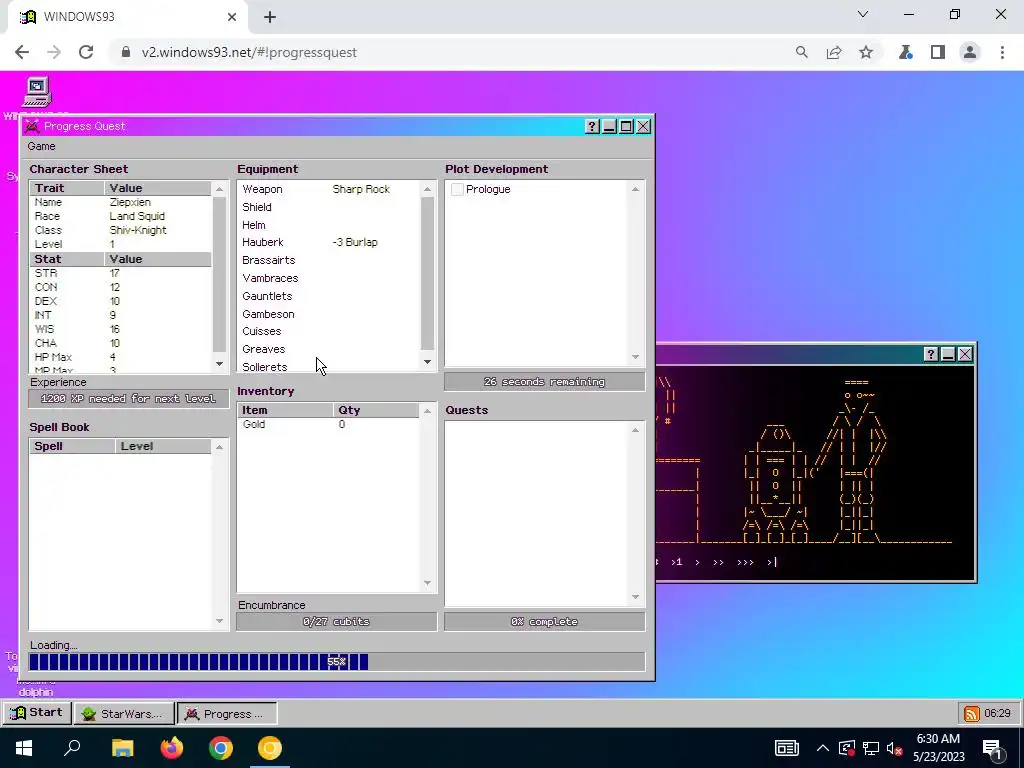Close the WINDOWS93 browser tab

point(232,17)
